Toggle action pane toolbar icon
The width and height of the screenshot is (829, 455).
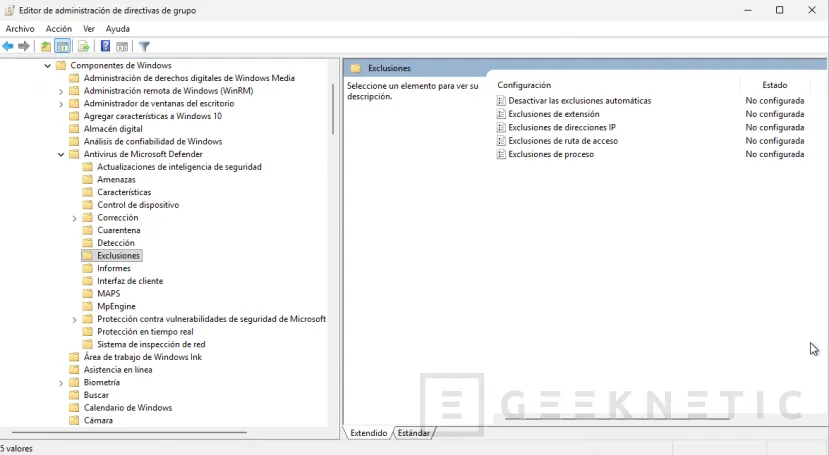(x=122, y=47)
